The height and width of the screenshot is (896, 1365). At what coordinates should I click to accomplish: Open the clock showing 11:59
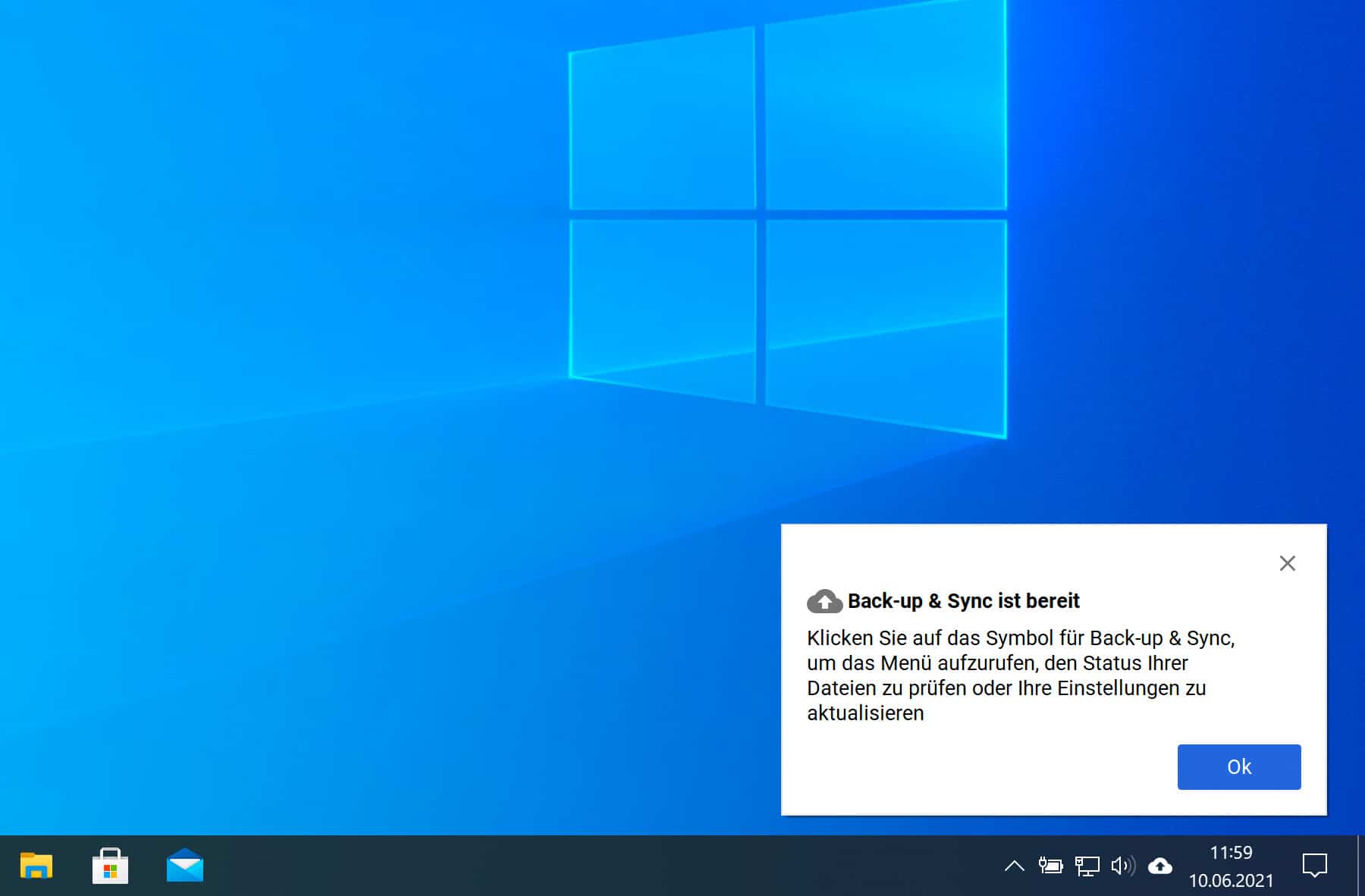[1231, 866]
